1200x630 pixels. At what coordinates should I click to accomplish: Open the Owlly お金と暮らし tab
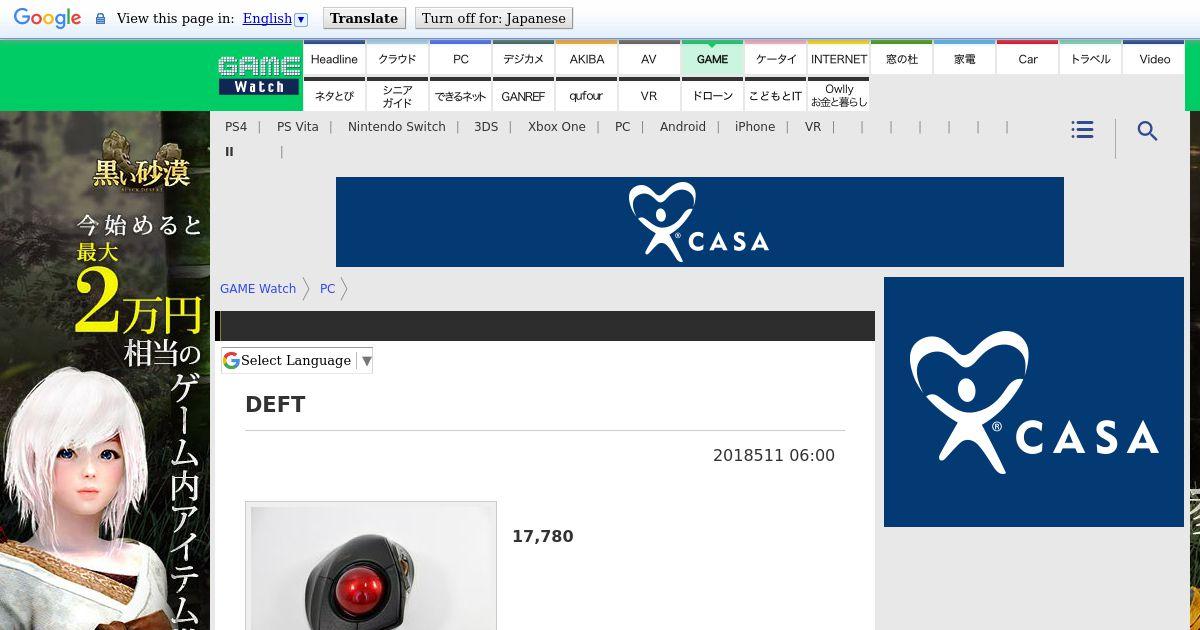pyautogui.click(x=838, y=96)
